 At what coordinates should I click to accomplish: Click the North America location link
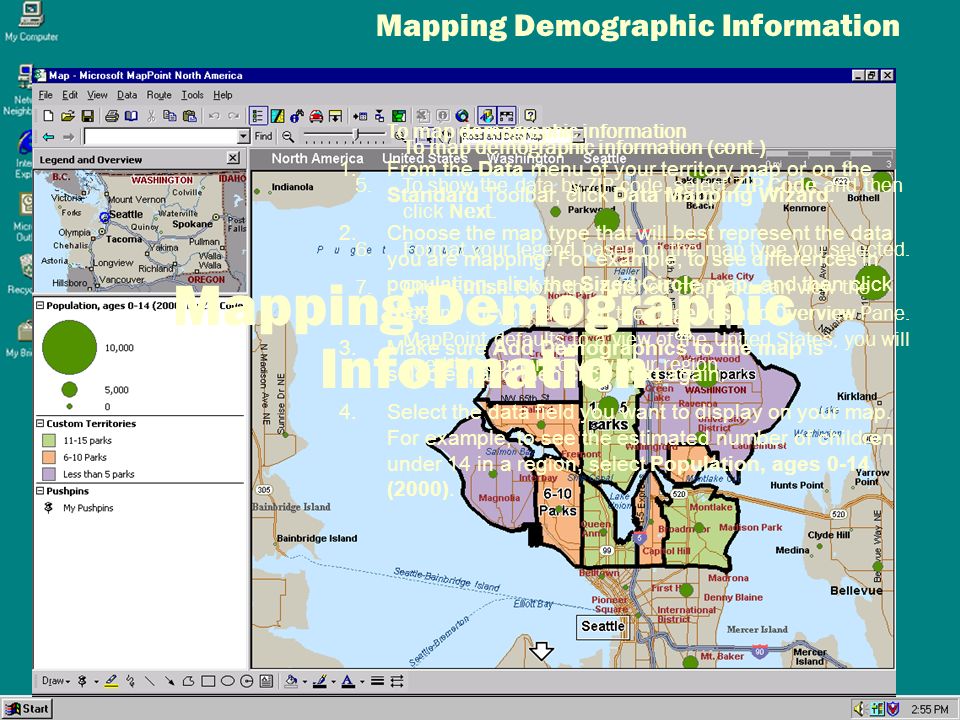[x=317, y=159]
